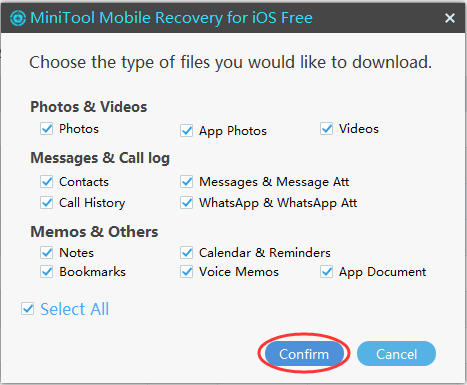Uncheck the Videos checkbox
This screenshot has width=467, height=385.
[x=327, y=129]
